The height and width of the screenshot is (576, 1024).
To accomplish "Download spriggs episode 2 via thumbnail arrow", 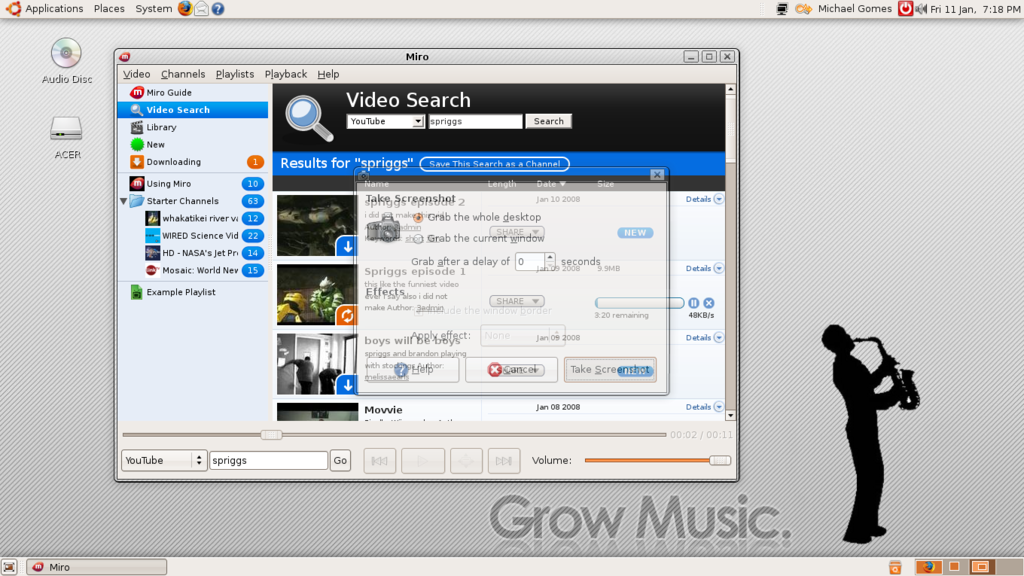I will (347, 247).
